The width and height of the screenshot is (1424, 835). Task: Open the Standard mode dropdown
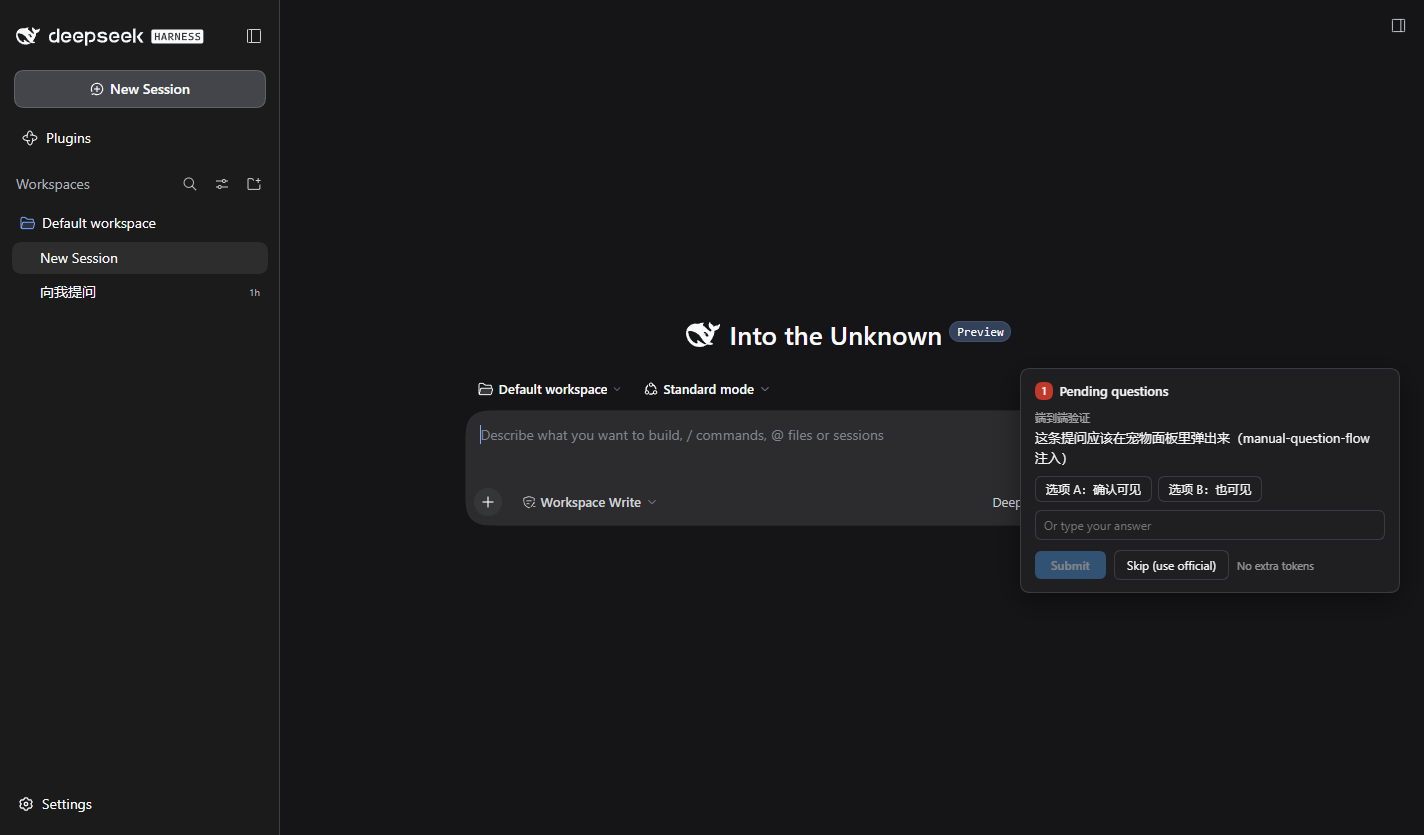(707, 389)
